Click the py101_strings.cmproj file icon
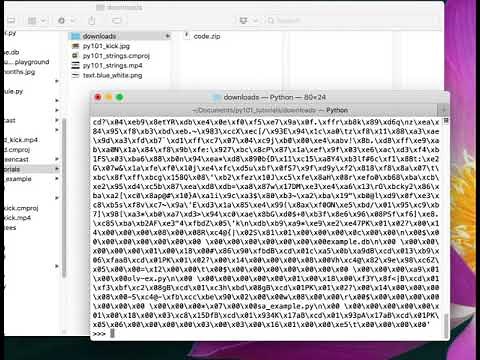Screen dimensions: 480x360 point(76,56)
